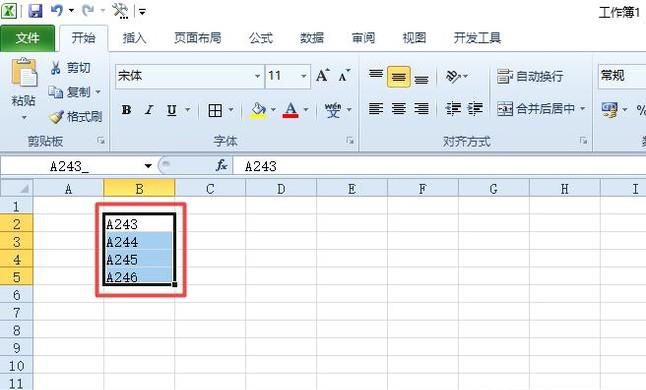Open the font color dropdown arrow

[306, 110]
